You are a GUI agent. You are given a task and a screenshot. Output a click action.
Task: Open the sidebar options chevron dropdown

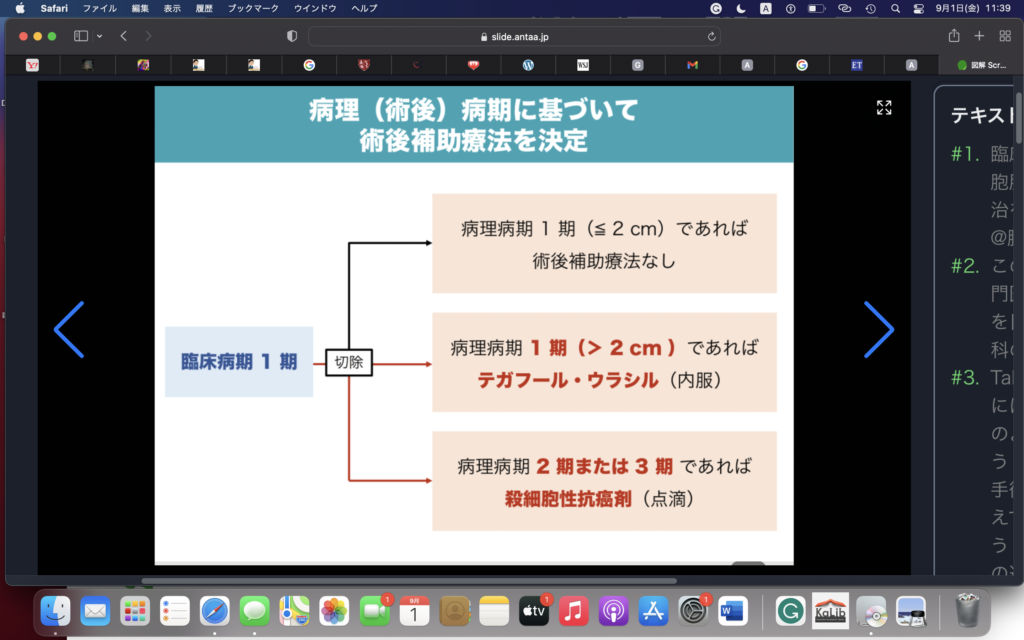pos(99,35)
